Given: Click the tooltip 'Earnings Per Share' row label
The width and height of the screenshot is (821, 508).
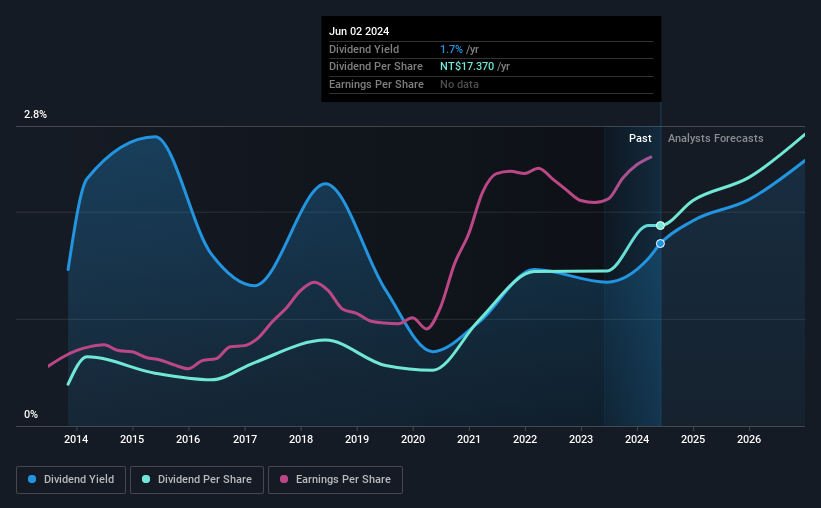Looking at the screenshot, I should point(376,84).
